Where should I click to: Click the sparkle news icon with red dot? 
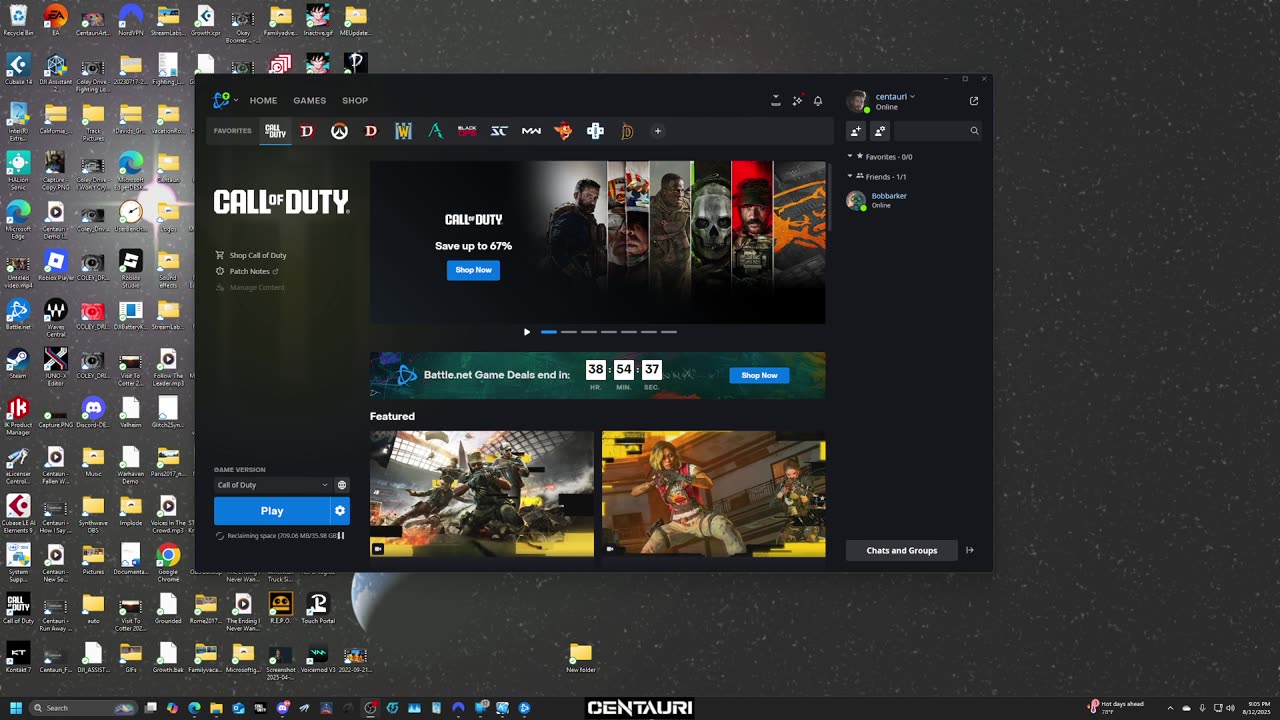click(797, 100)
